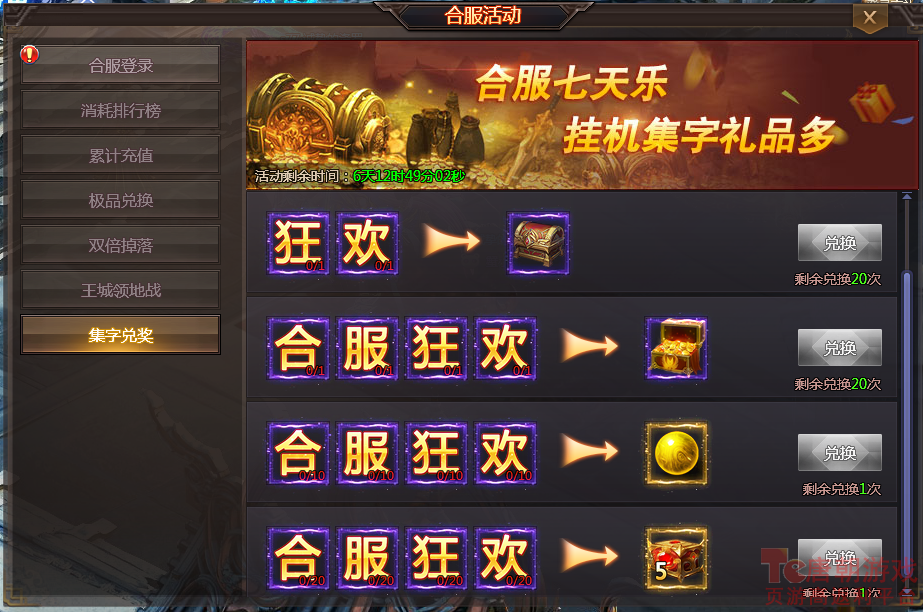Screen dimensions: 923x612
Task: Click the 服 tile showing 0/20
Action: coord(367,558)
